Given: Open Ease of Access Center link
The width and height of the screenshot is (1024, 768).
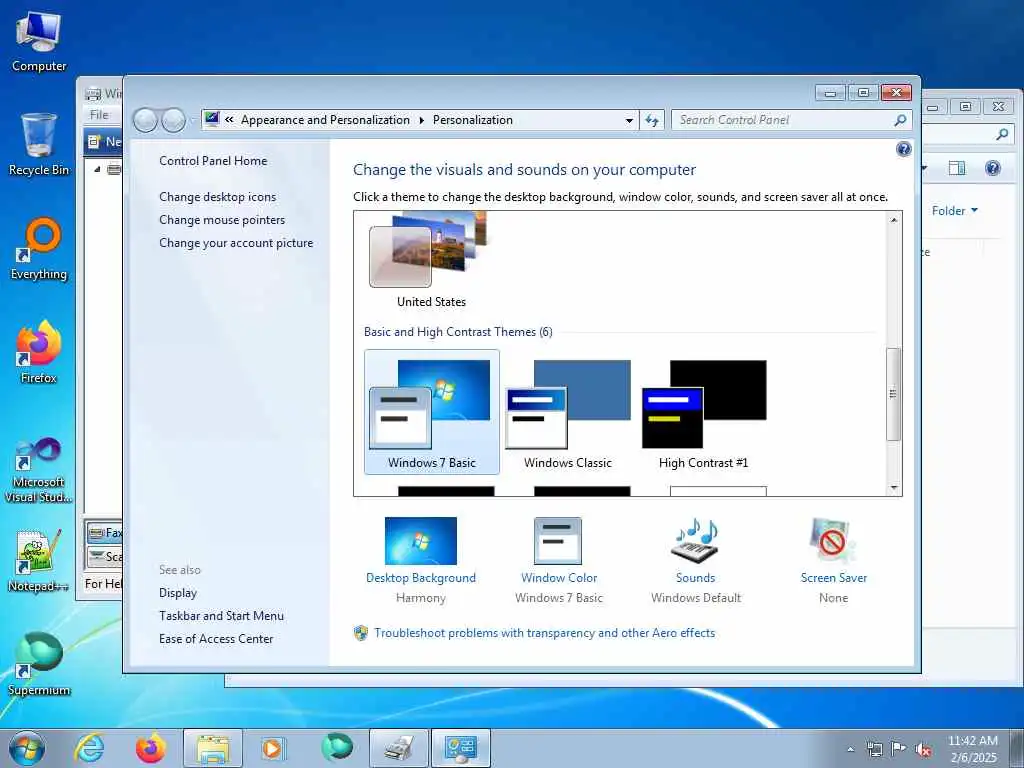Looking at the screenshot, I should tap(216, 638).
